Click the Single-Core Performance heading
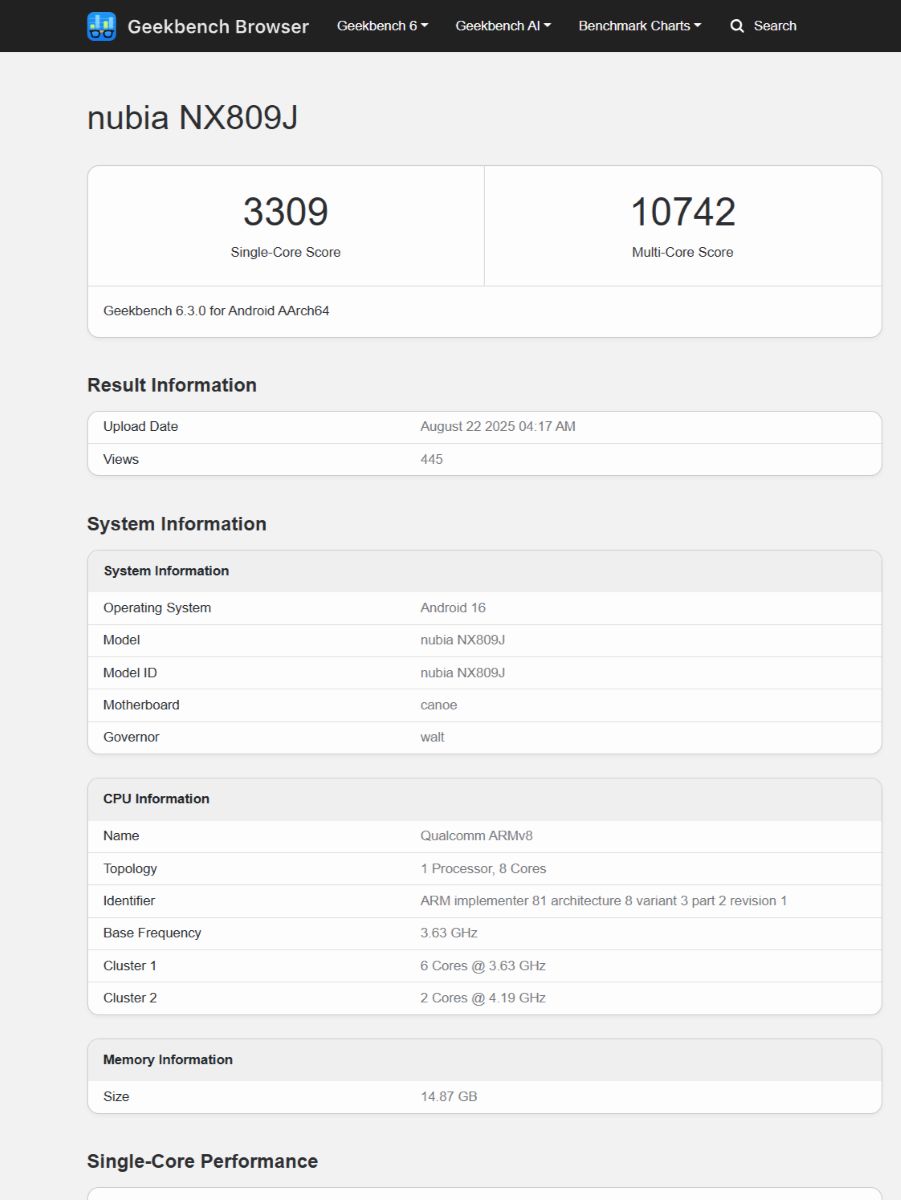Screen dimensions: 901x1200 (202, 1162)
